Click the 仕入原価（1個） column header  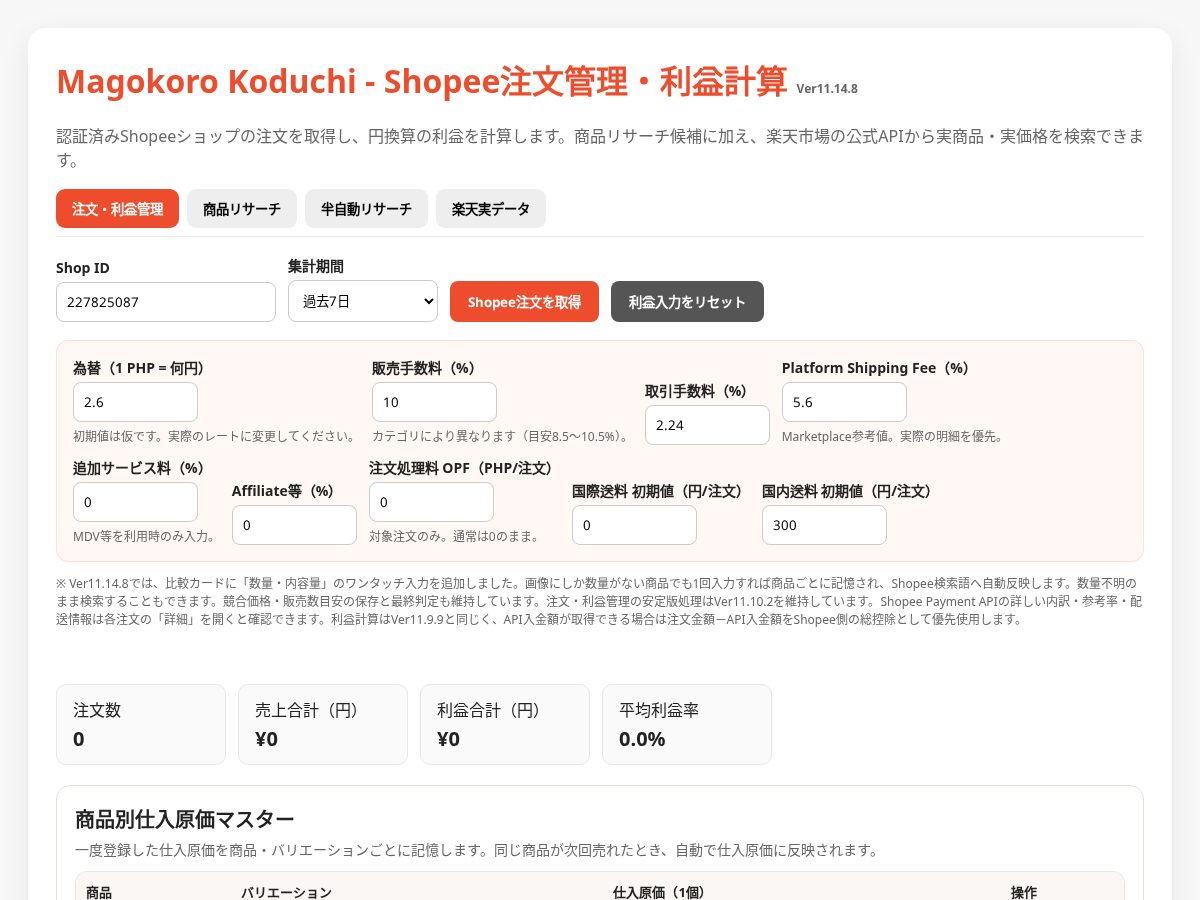[x=659, y=892]
